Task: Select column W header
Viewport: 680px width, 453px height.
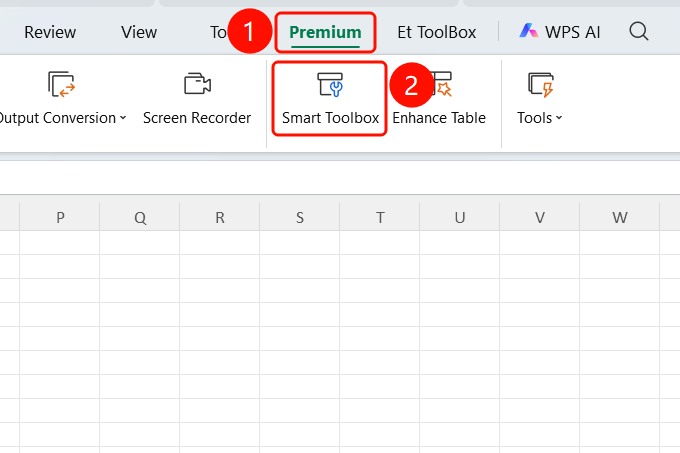Action: [619, 217]
